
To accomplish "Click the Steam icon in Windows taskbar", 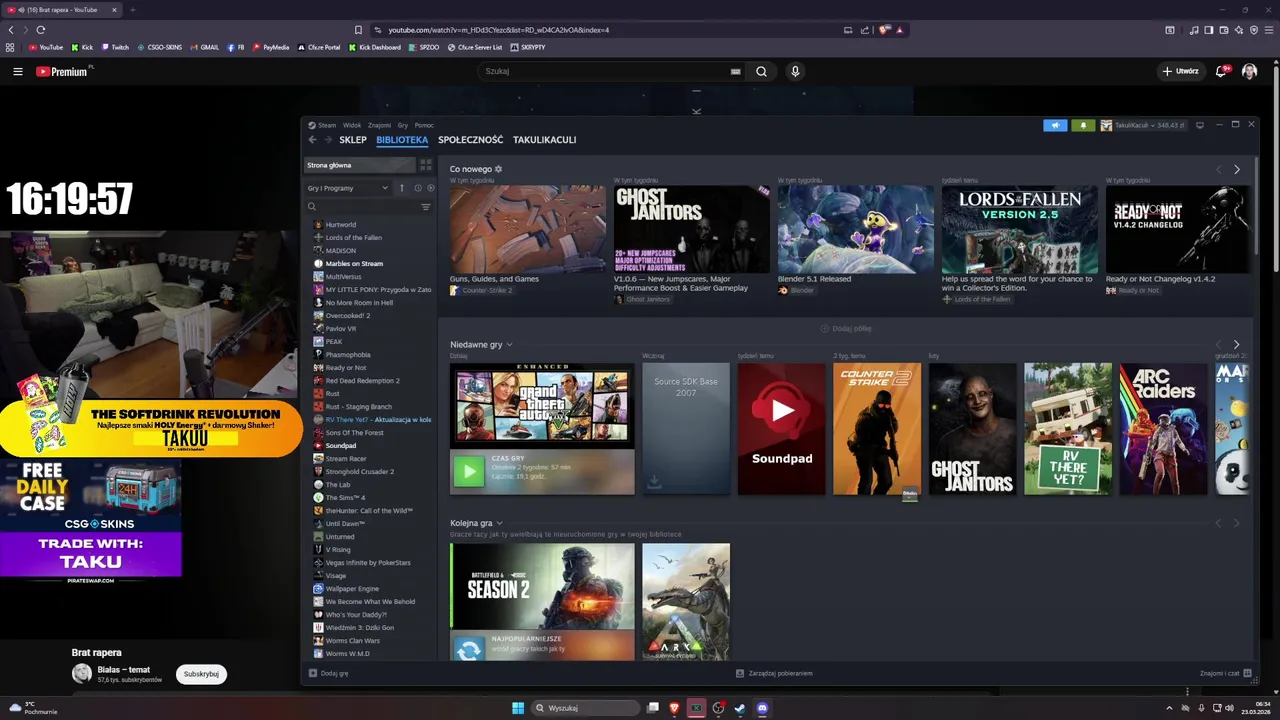I will click(x=740, y=708).
